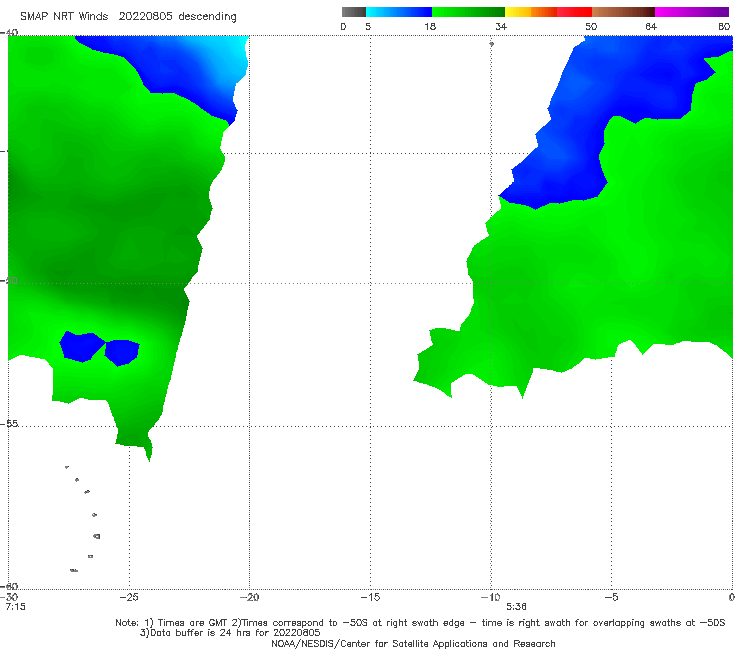Click the title text 'SMAP NRT Winds'

(x=64, y=16)
